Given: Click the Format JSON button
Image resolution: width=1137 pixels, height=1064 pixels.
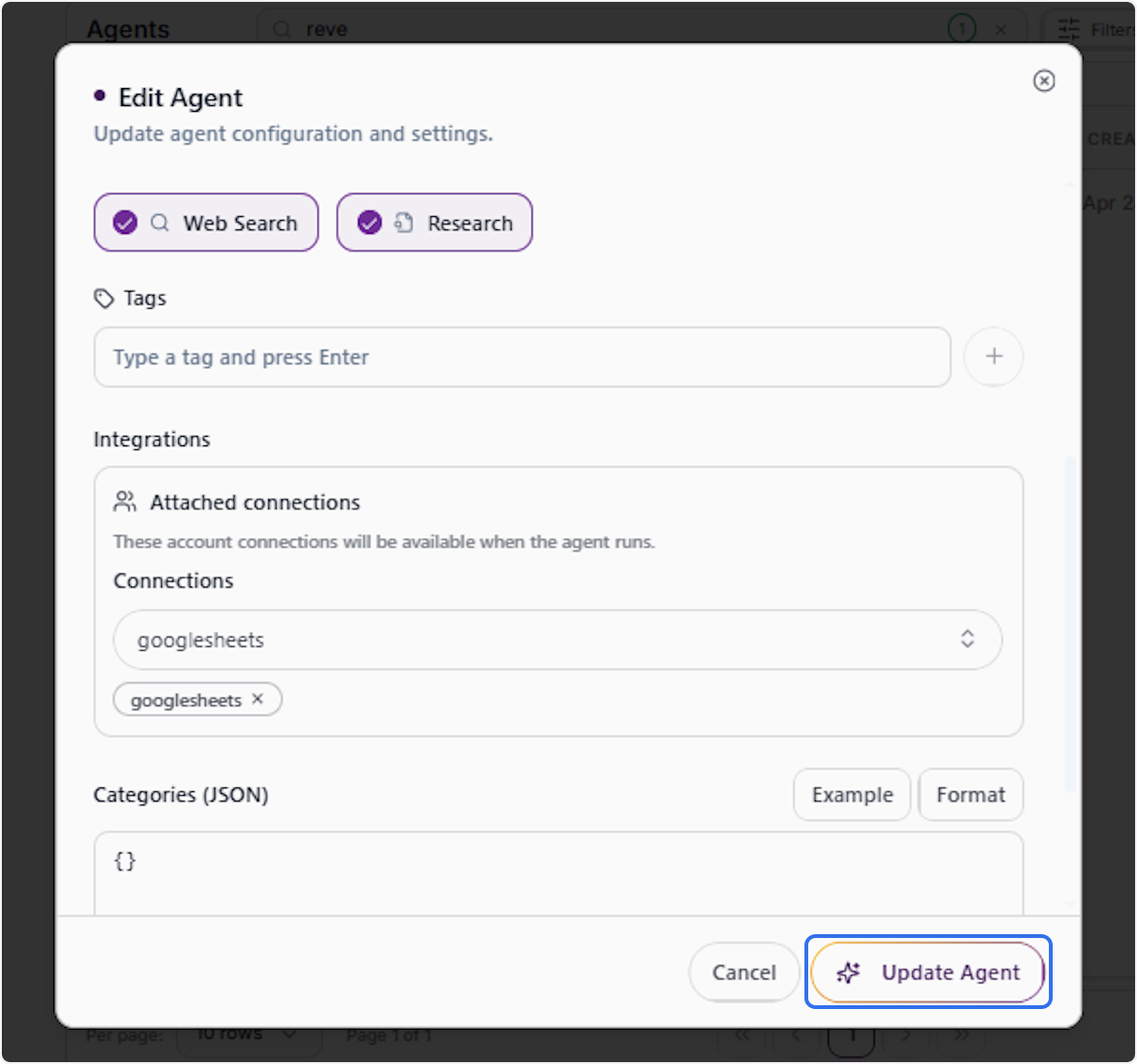Looking at the screenshot, I should click(x=971, y=795).
